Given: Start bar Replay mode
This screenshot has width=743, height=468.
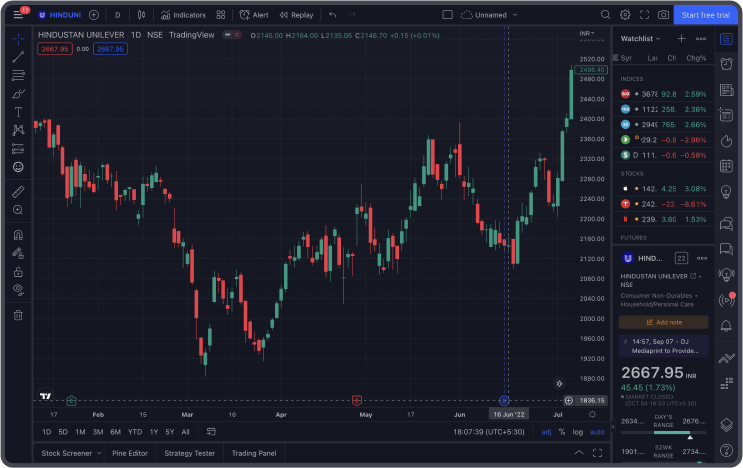Looking at the screenshot, I should (x=296, y=15).
